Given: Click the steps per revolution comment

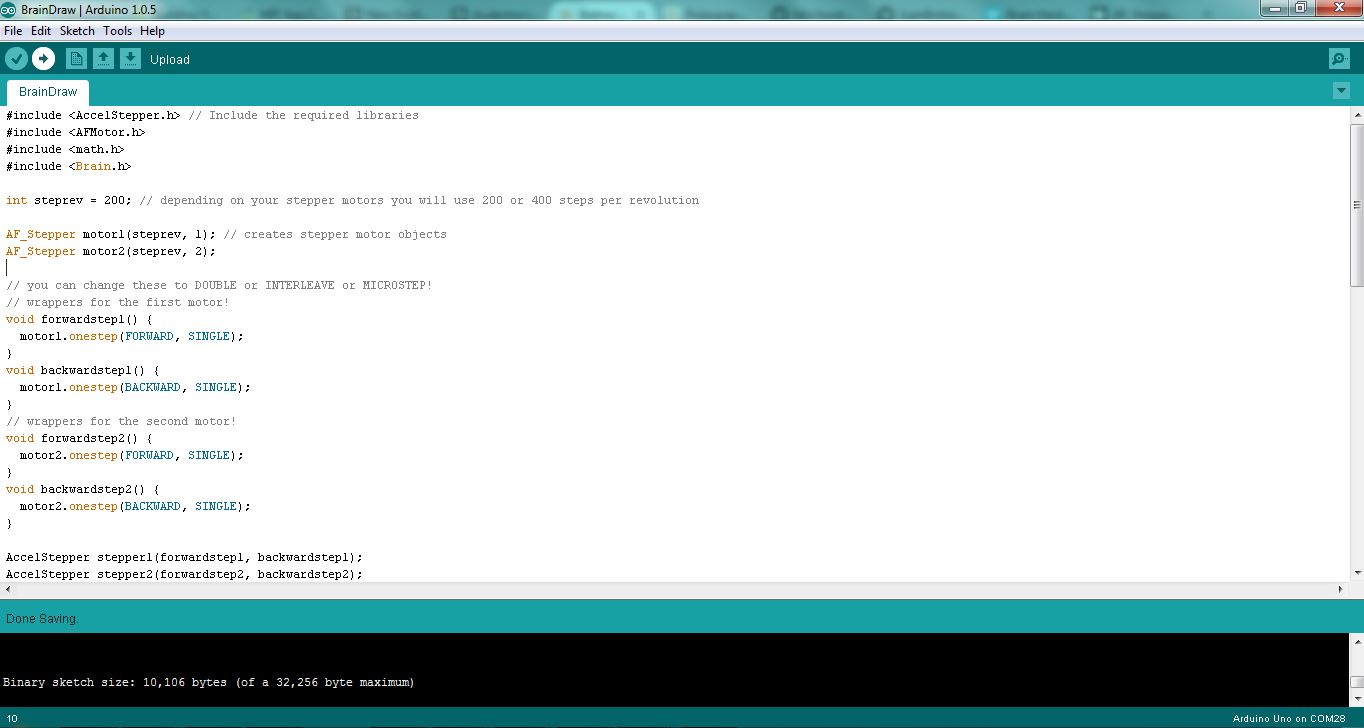Looking at the screenshot, I should pyautogui.click(x=419, y=200).
